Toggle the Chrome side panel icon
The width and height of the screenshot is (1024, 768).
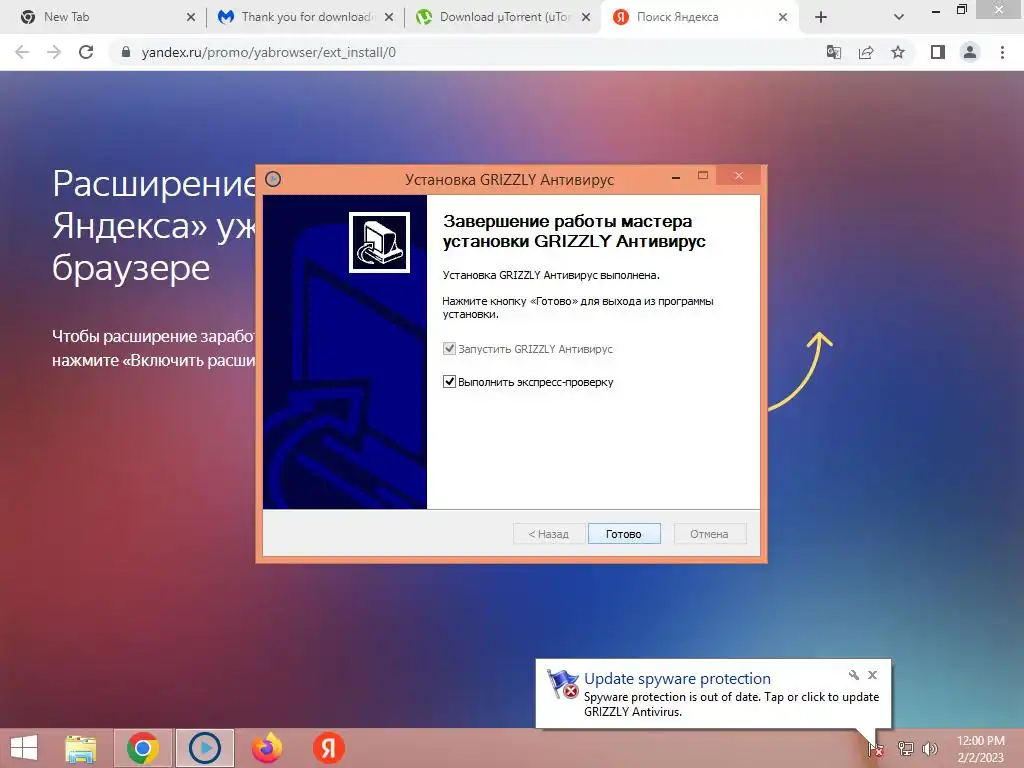pyautogui.click(x=938, y=52)
